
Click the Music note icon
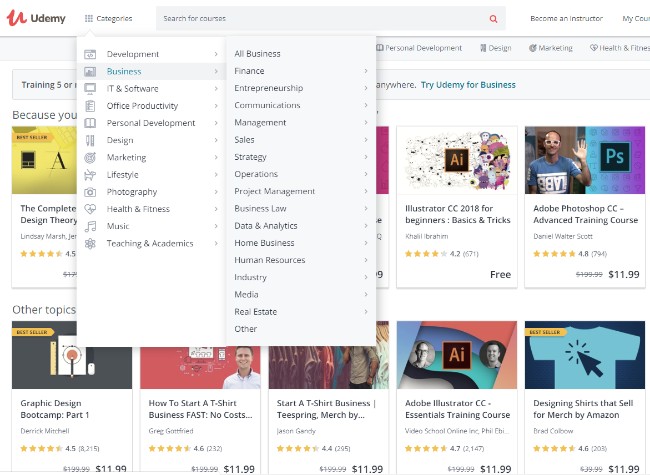[90, 226]
